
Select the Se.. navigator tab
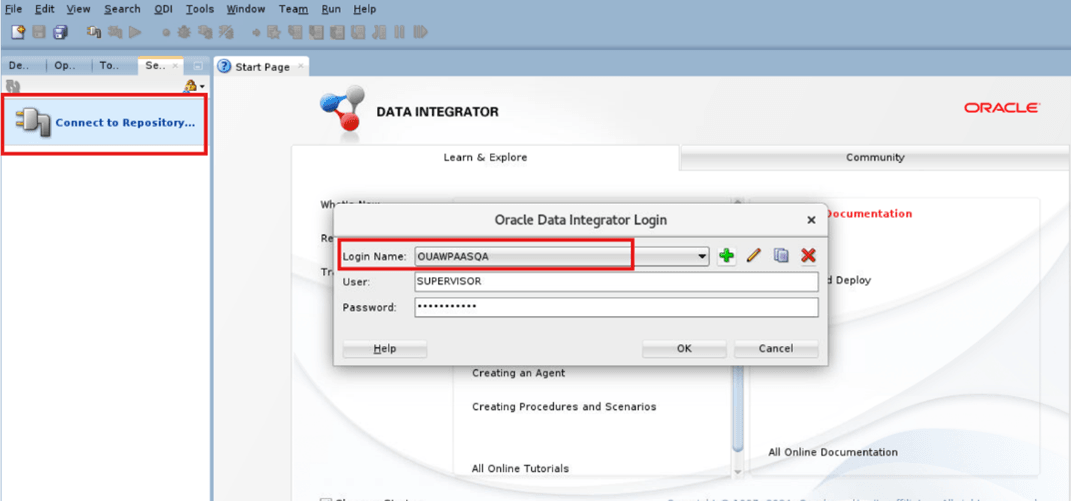(155, 66)
